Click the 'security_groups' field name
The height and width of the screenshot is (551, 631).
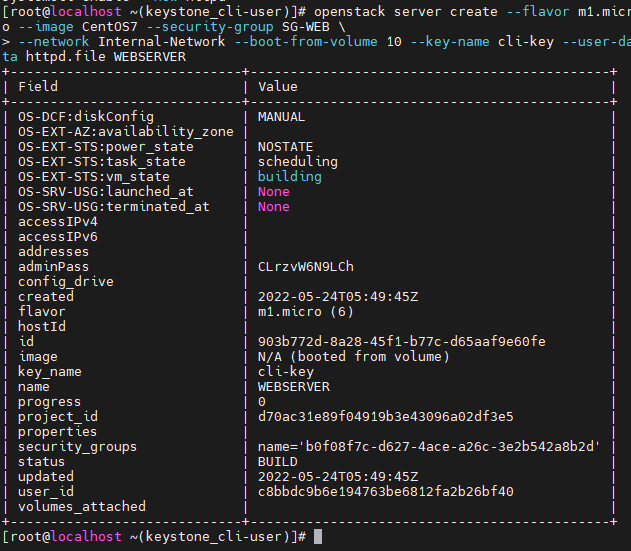point(77,446)
